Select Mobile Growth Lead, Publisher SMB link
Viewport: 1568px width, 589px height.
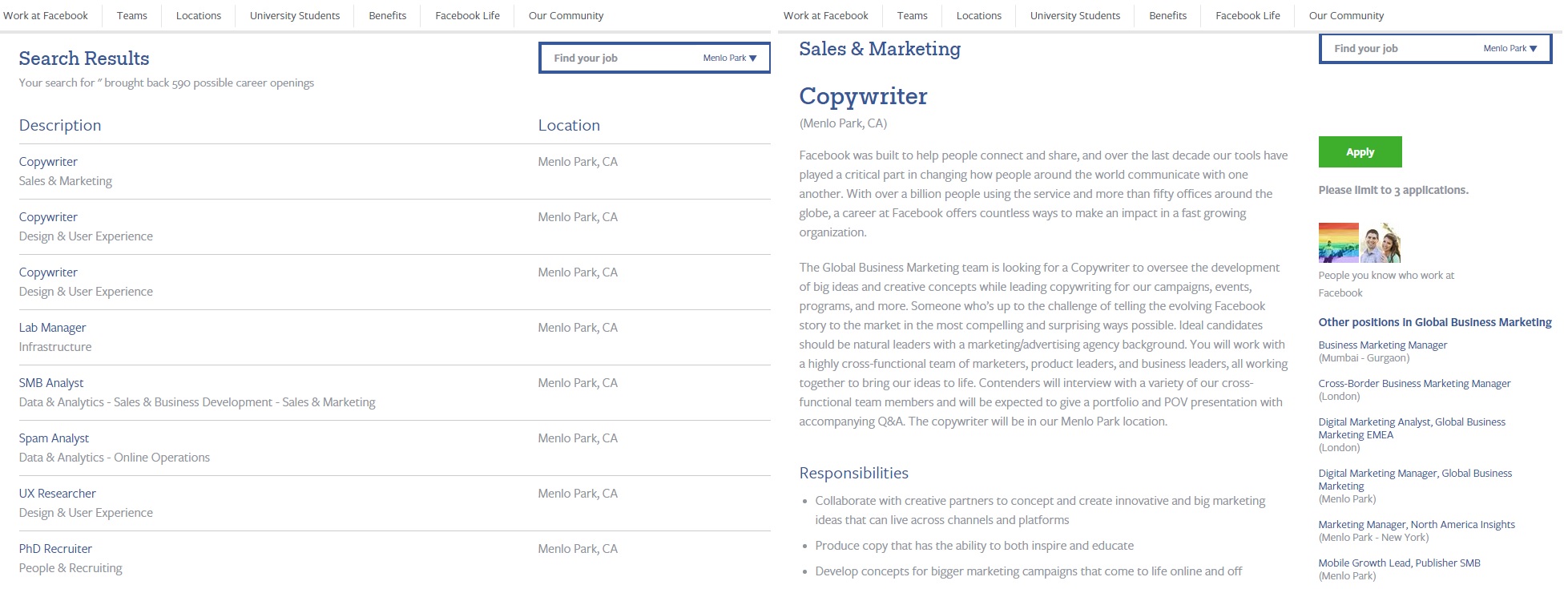[x=1399, y=563]
